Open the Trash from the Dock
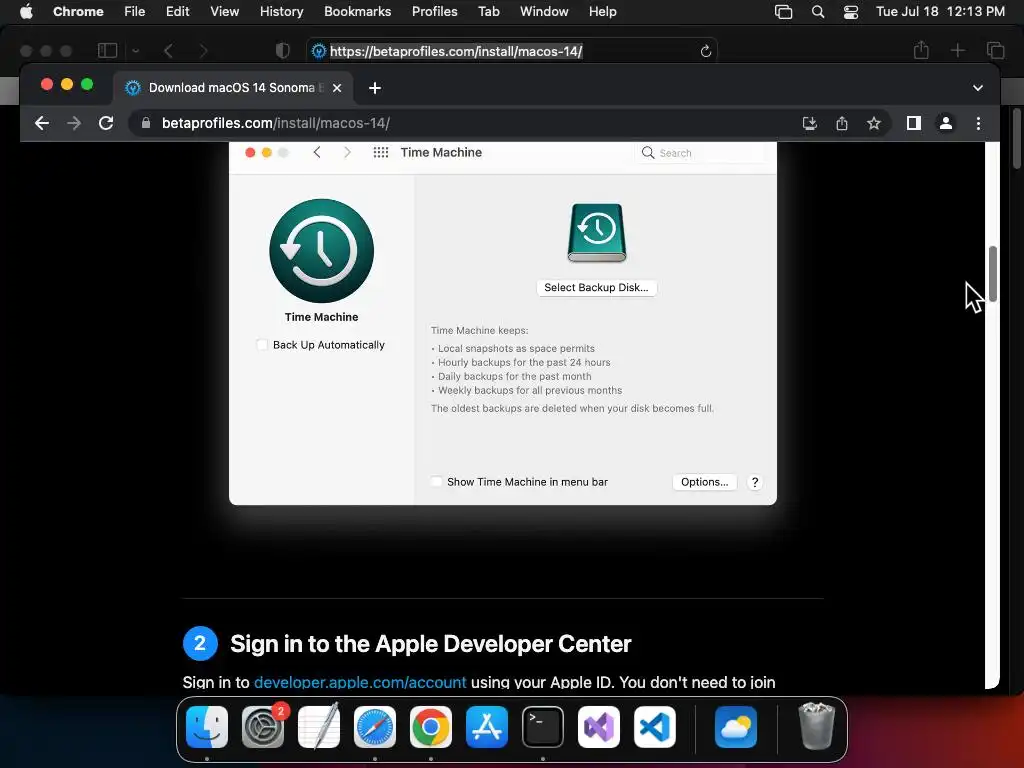The height and width of the screenshot is (768, 1024). click(816, 727)
